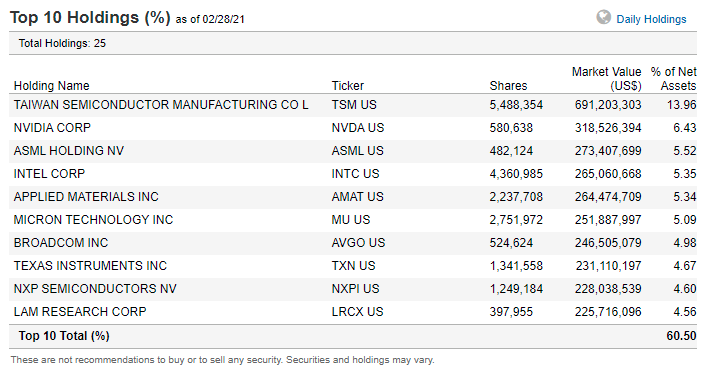Screen dimensions: 711x378
Task: Select the 'AVGO US' ticker cell
Action: pyautogui.click(x=358, y=243)
